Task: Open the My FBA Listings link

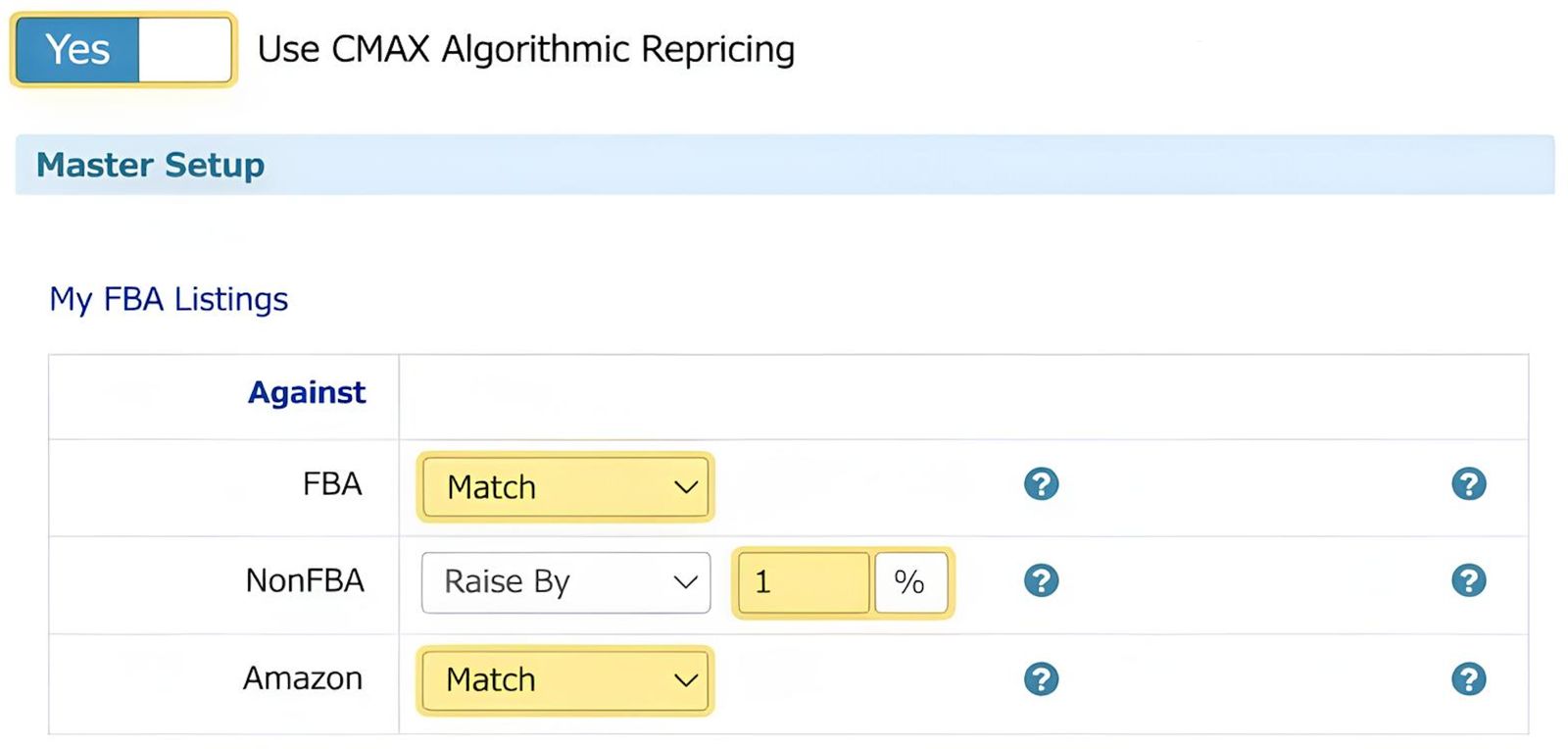Action: coord(169,299)
